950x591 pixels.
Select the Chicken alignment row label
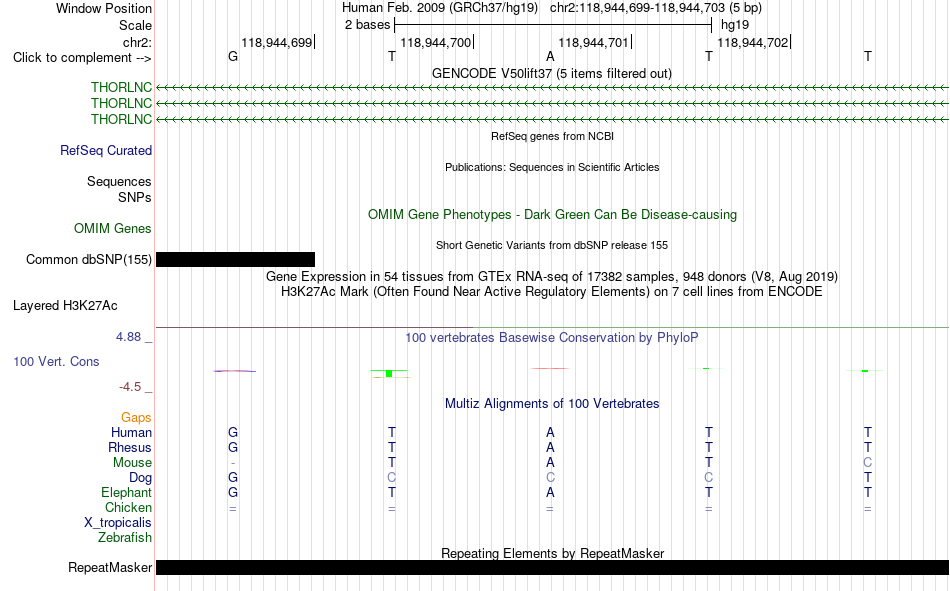point(128,507)
